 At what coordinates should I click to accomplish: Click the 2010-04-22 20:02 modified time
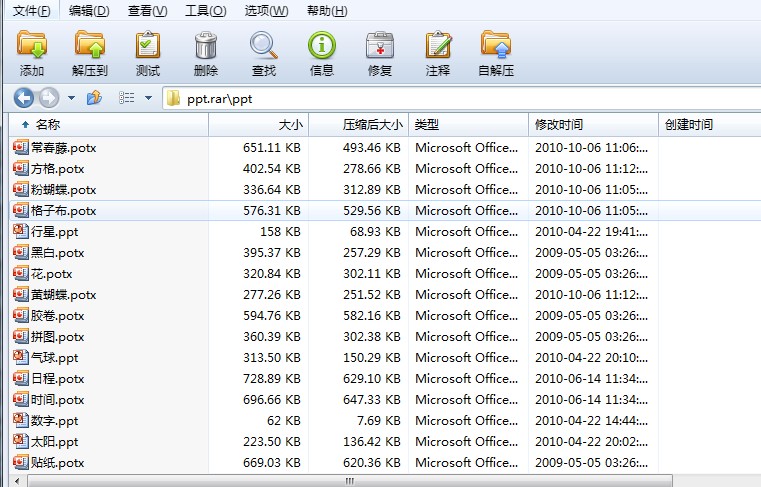coord(591,441)
